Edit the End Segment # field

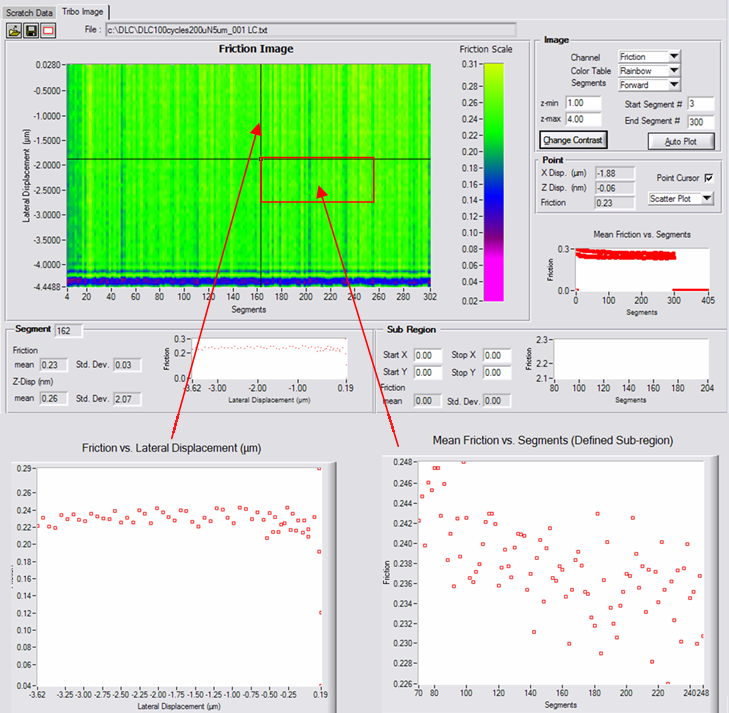pyautogui.click(x=701, y=121)
